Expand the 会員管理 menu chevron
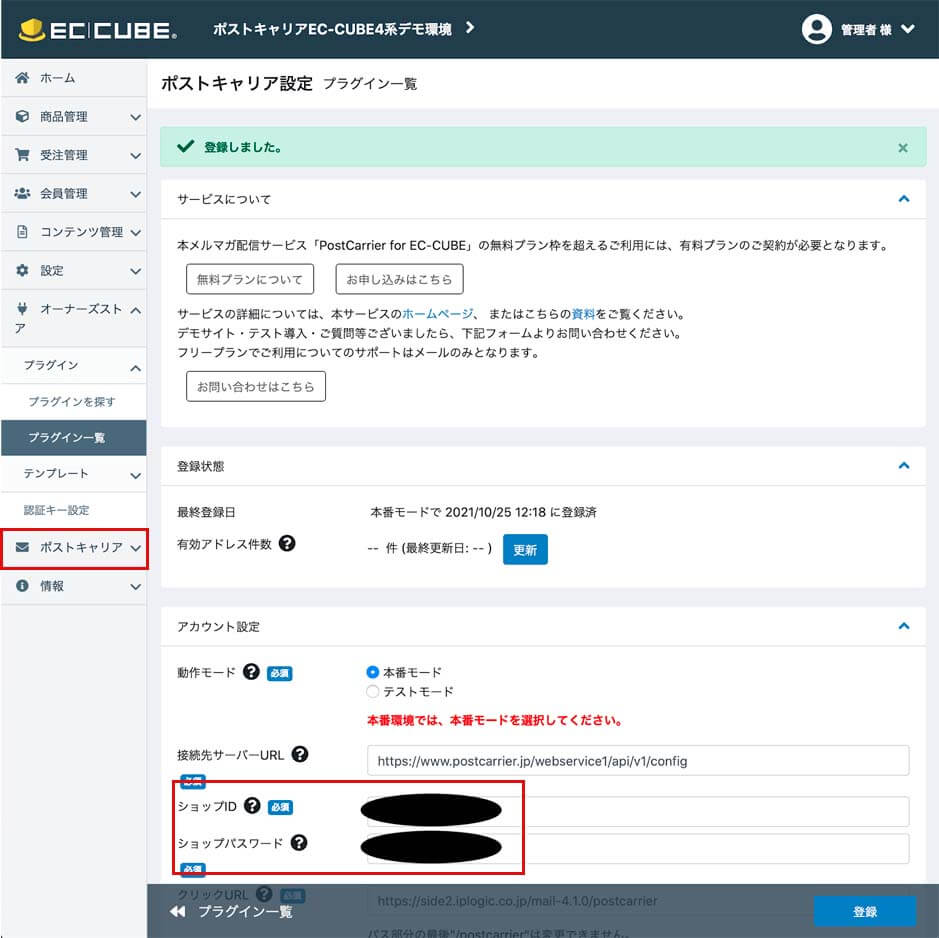Screen dimensions: 939x938 tap(136, 194)
